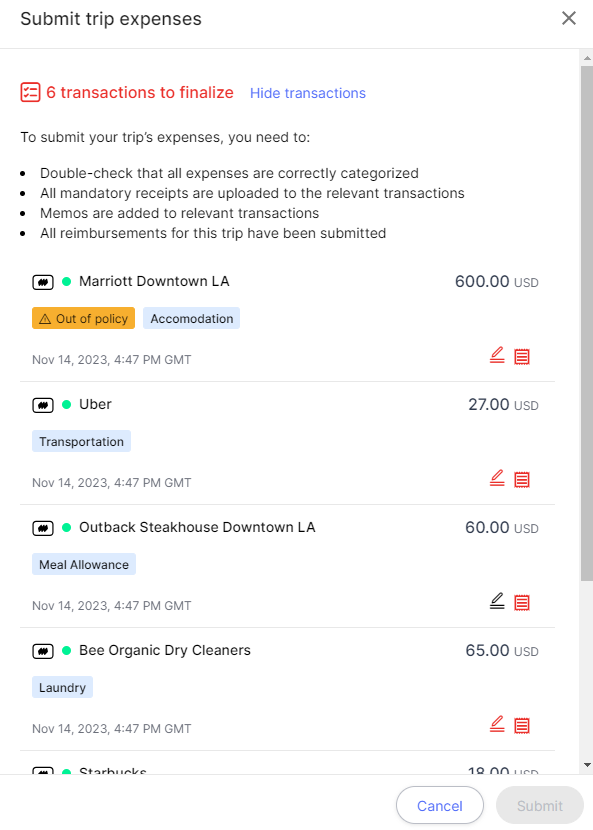The width and height of the screenshot is (593, 830).
Task: Click card icon beside Marriott Downtown LA
Action: tap(43, 282)
